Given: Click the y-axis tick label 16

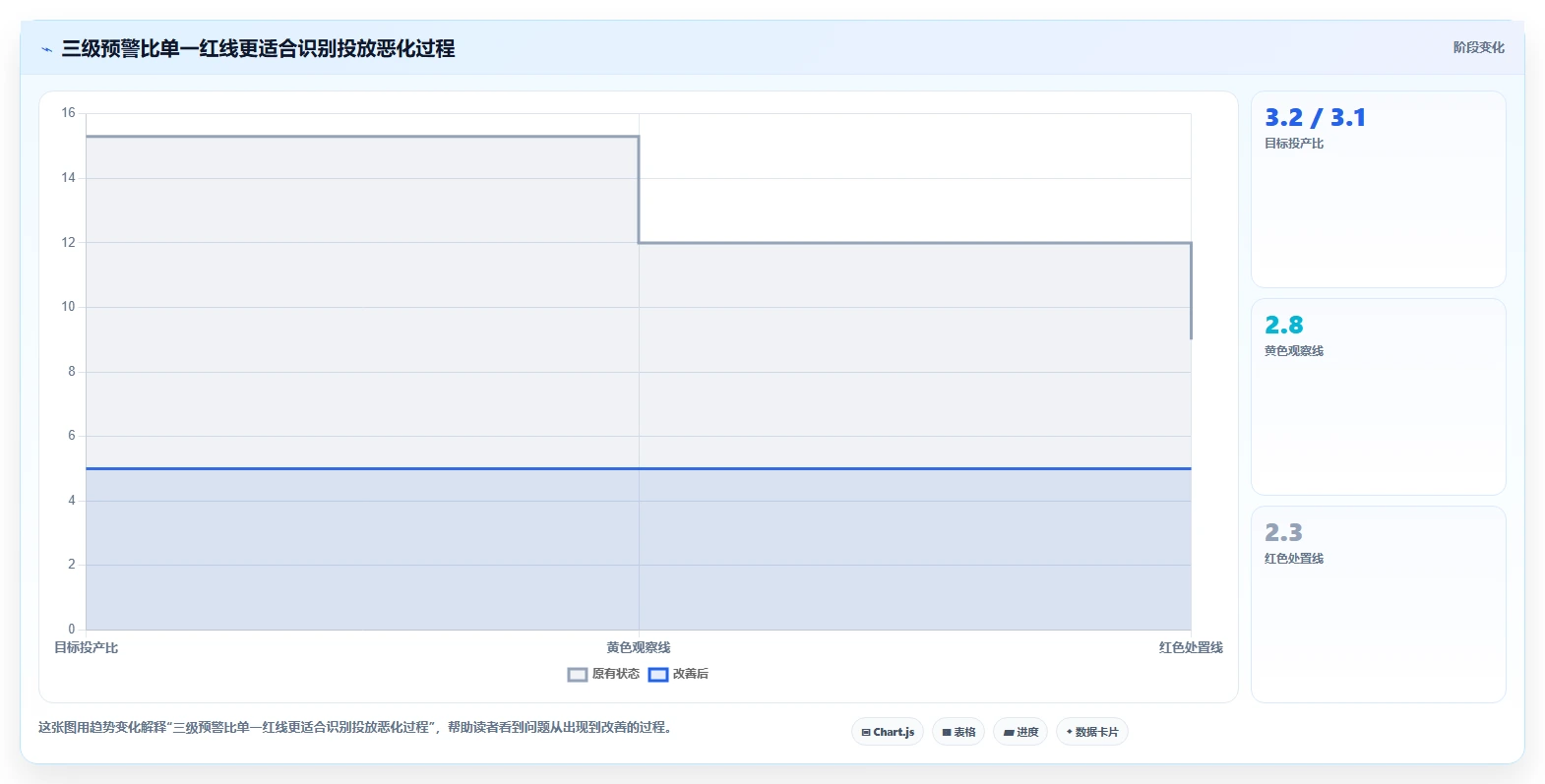Looking at the screenshot, I should [x=68, y=113].
